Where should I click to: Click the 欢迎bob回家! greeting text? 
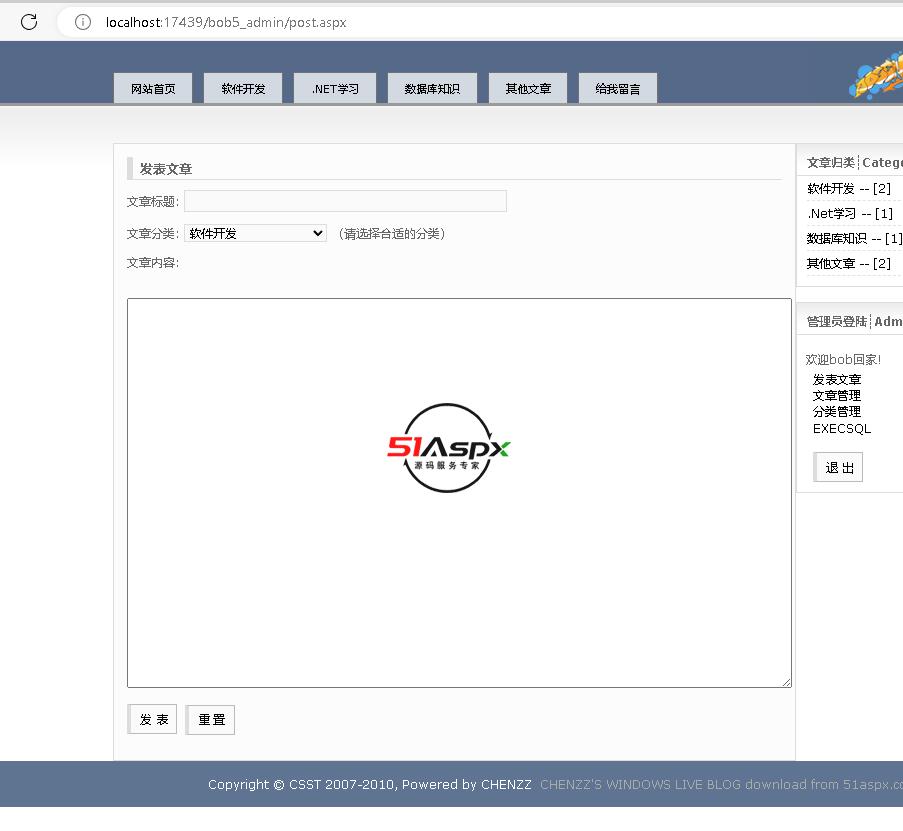click(843, 359)
